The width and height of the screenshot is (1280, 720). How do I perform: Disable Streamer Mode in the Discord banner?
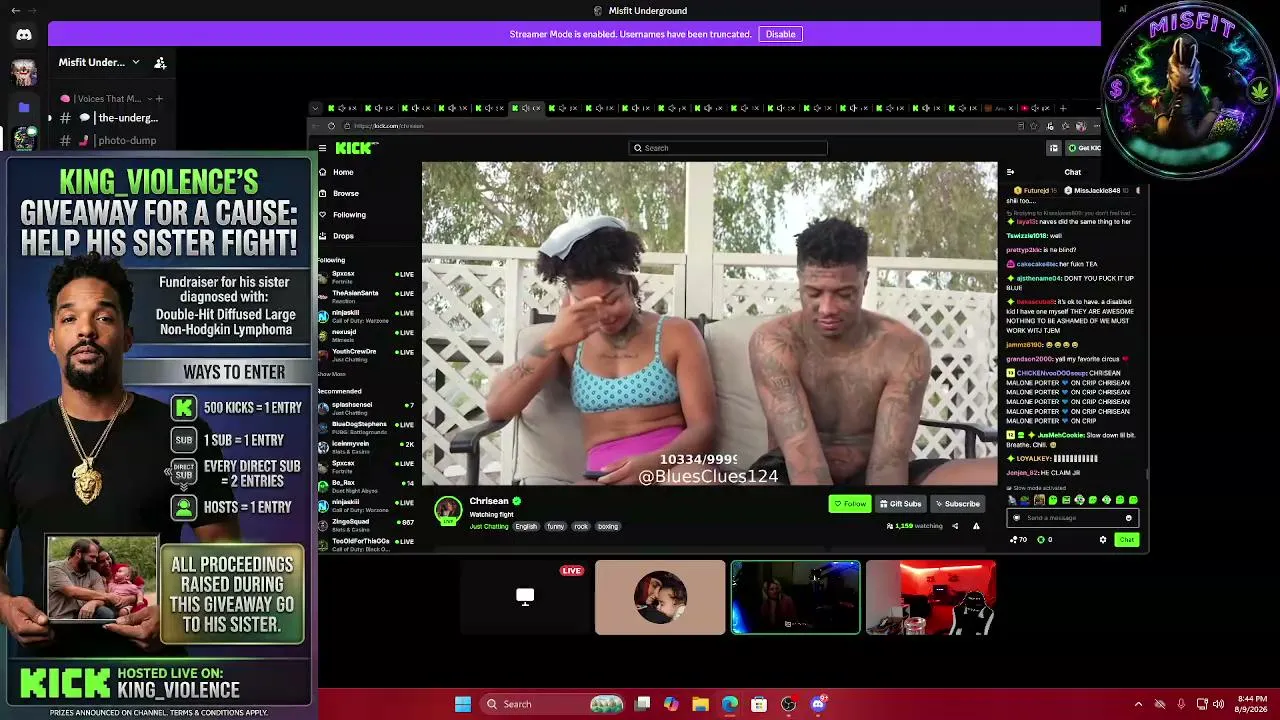pos(780,34)
